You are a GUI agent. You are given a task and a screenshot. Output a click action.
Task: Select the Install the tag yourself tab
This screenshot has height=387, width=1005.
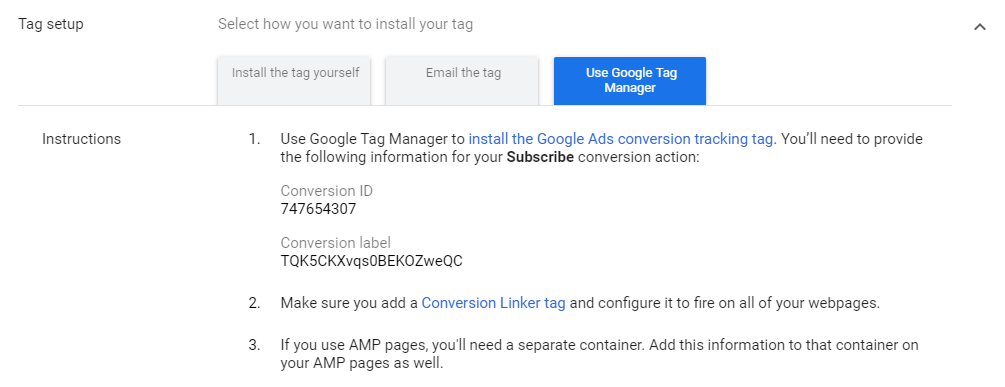(295, 81)
